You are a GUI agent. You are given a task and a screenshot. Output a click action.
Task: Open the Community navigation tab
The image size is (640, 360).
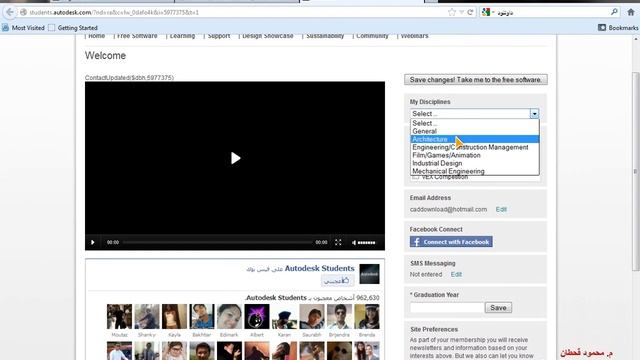[x=372, y=36]
